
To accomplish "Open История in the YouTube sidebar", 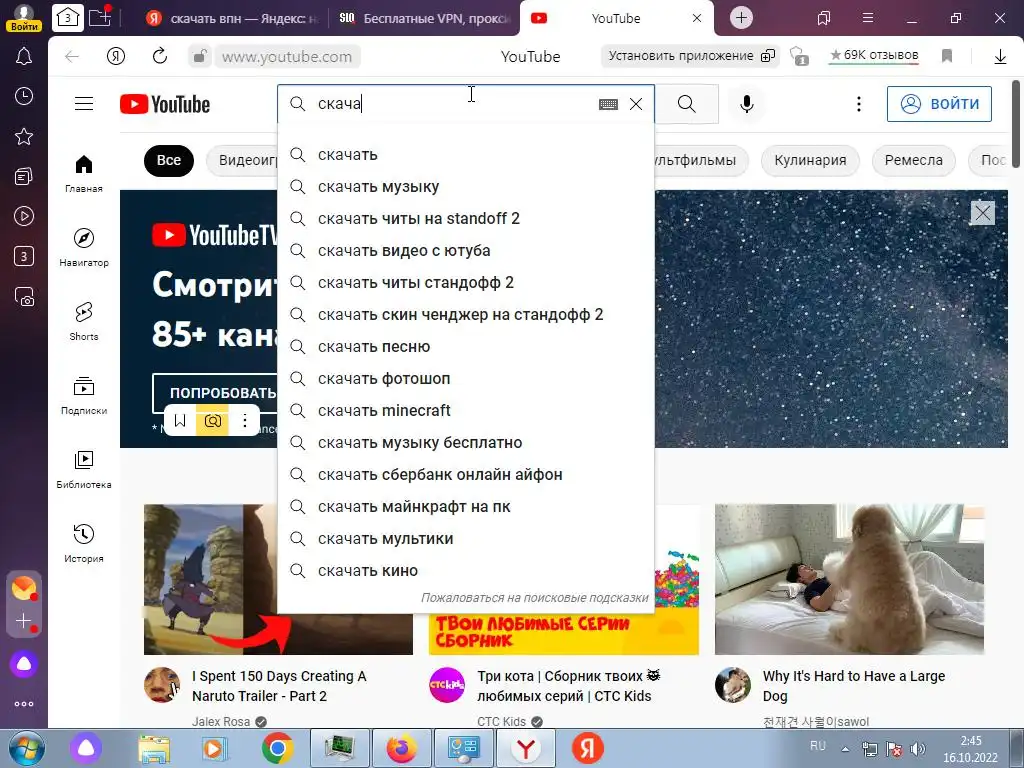I will tap(84, 543).
